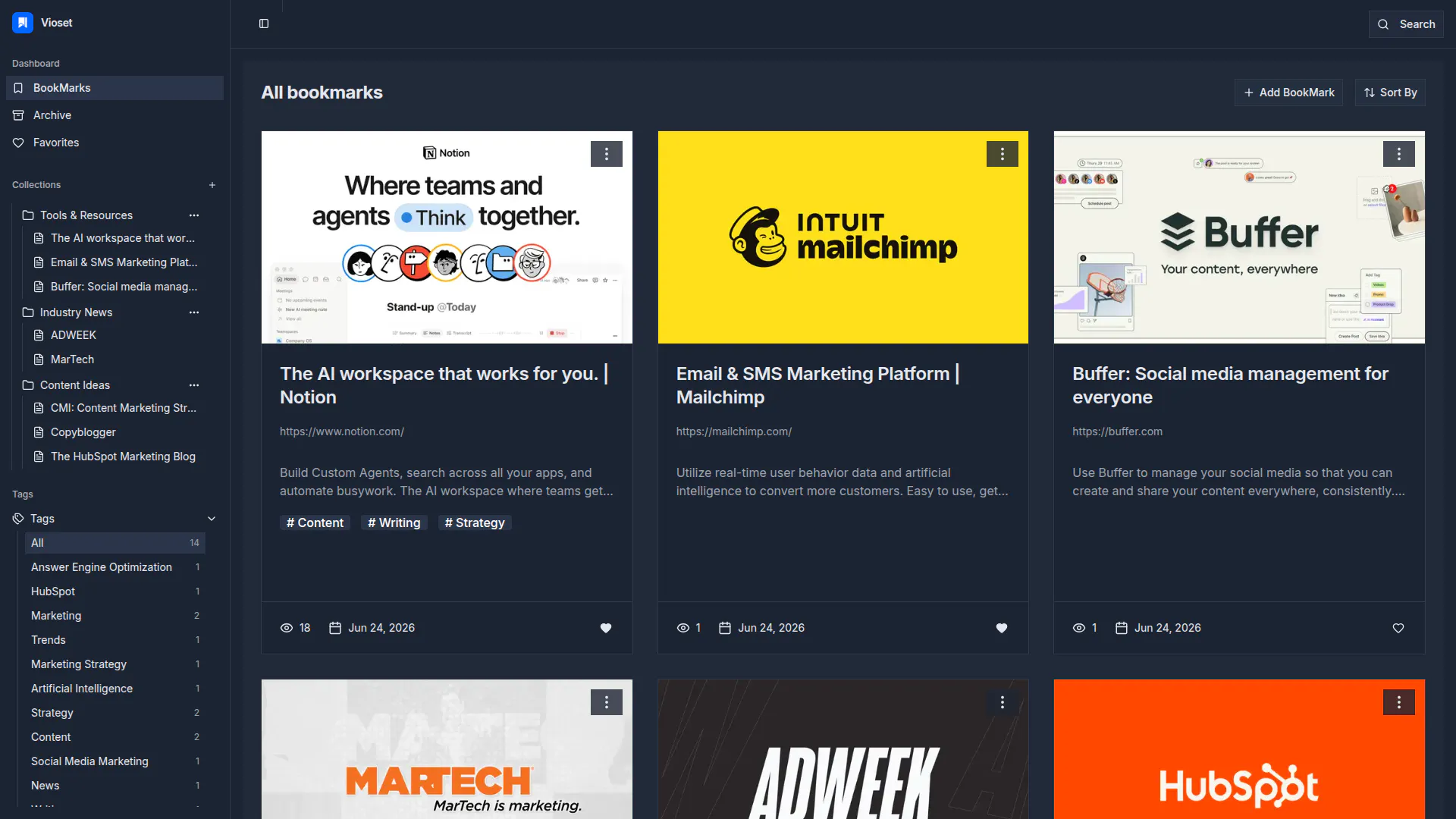Open the Archive section
The image size is (1456, 819).
click(x=115, y=115)
